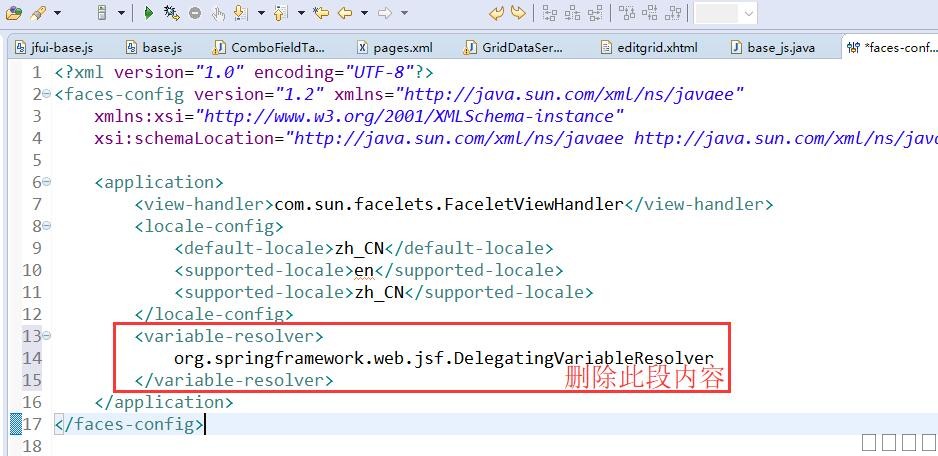Click the gray Terminate stop icon
This screenshot has width=938, height=456.
coord(194,13)
